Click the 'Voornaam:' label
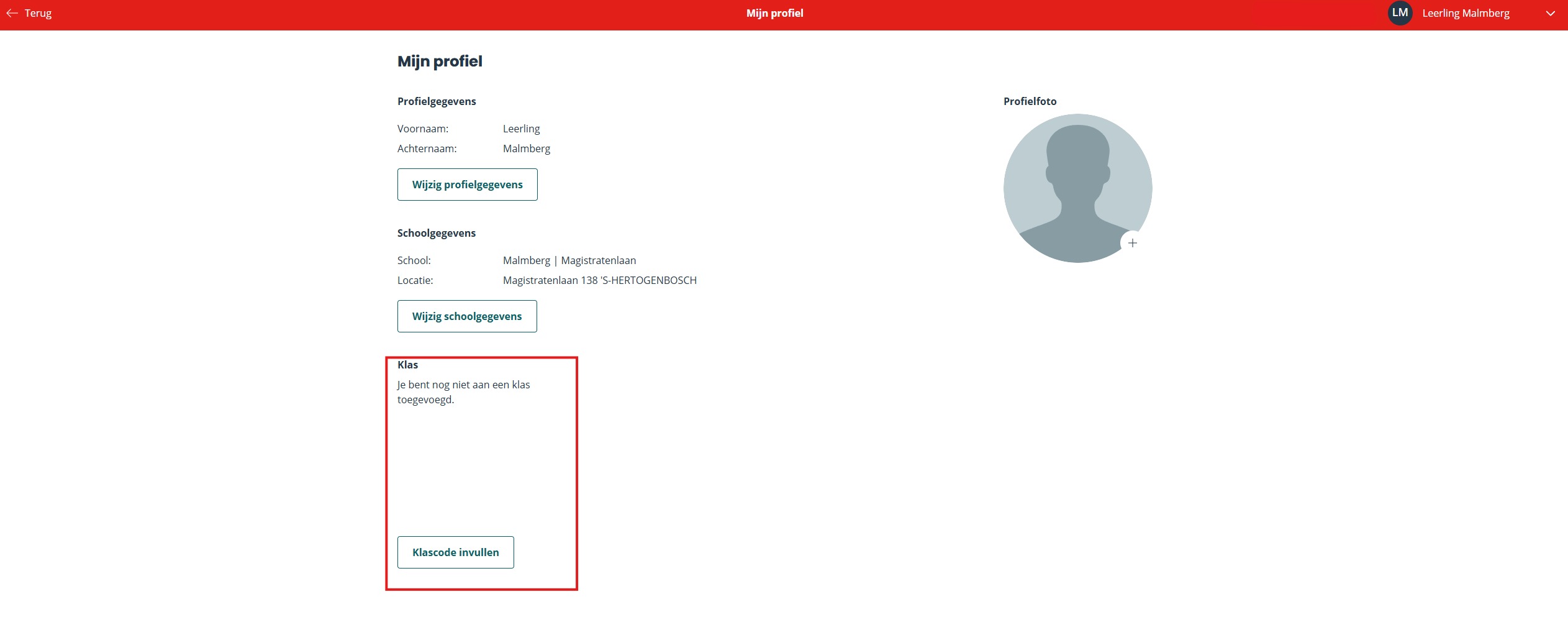1568x635 pixels. click(x=423, y=129)
